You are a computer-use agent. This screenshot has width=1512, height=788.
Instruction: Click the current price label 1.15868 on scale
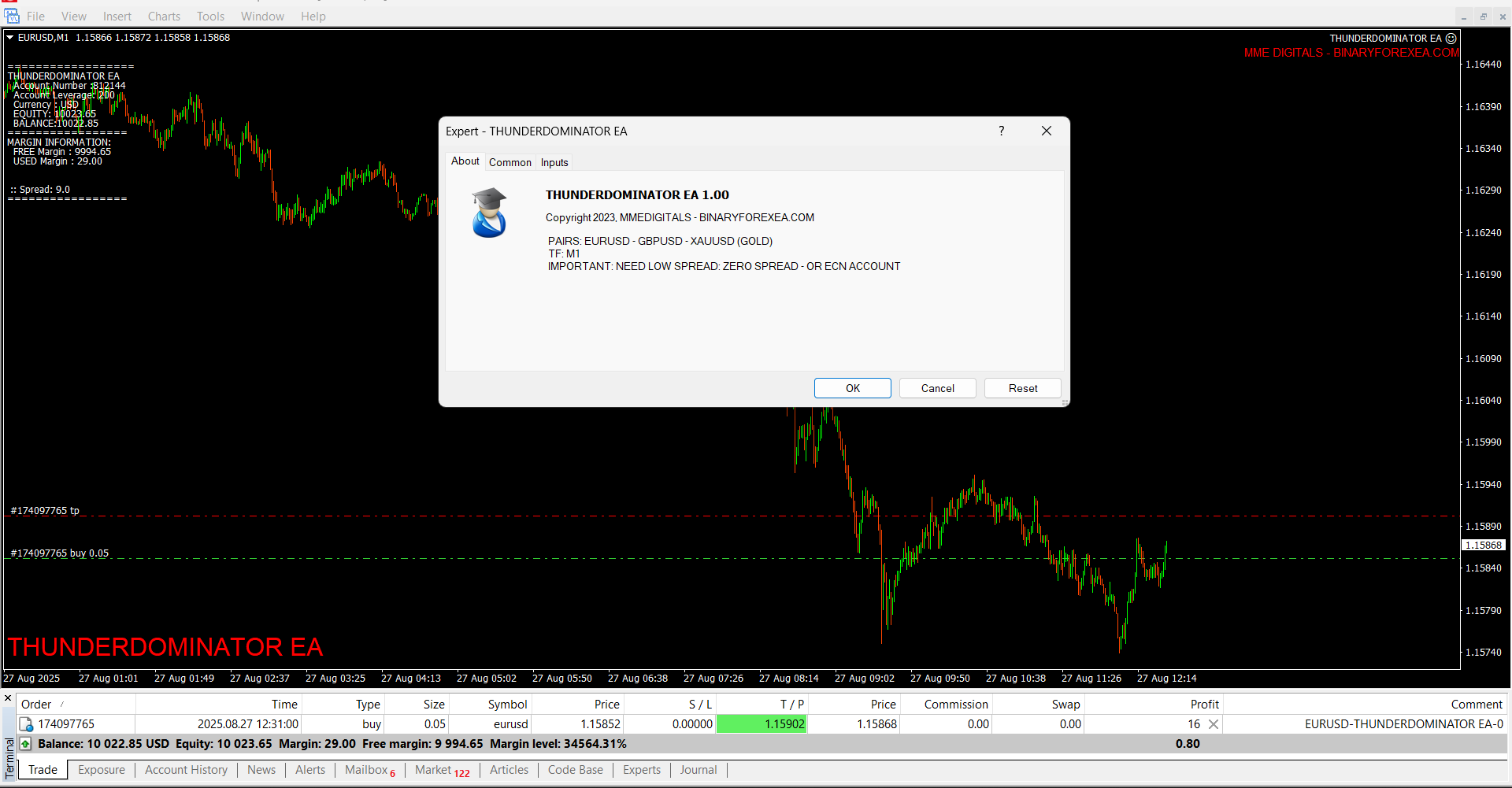[x=1484, y=545]
